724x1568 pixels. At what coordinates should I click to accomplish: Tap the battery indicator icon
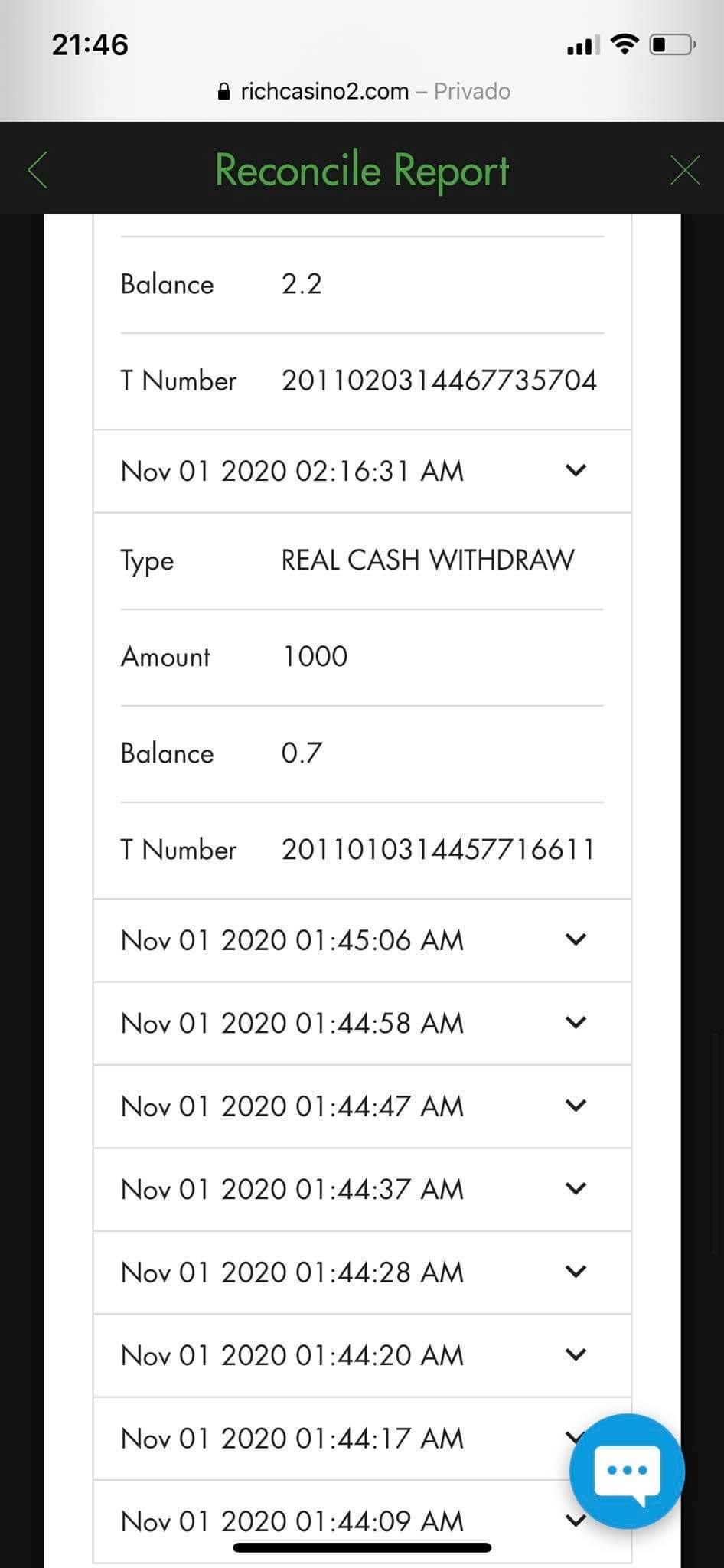(672, 45)
